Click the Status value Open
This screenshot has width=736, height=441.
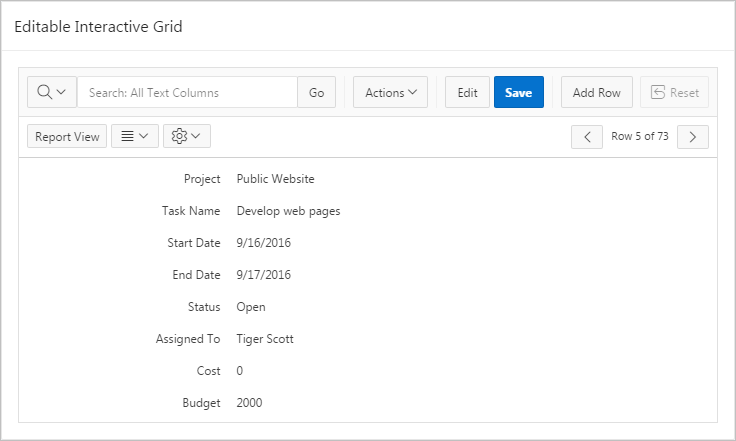pos(251,307)
